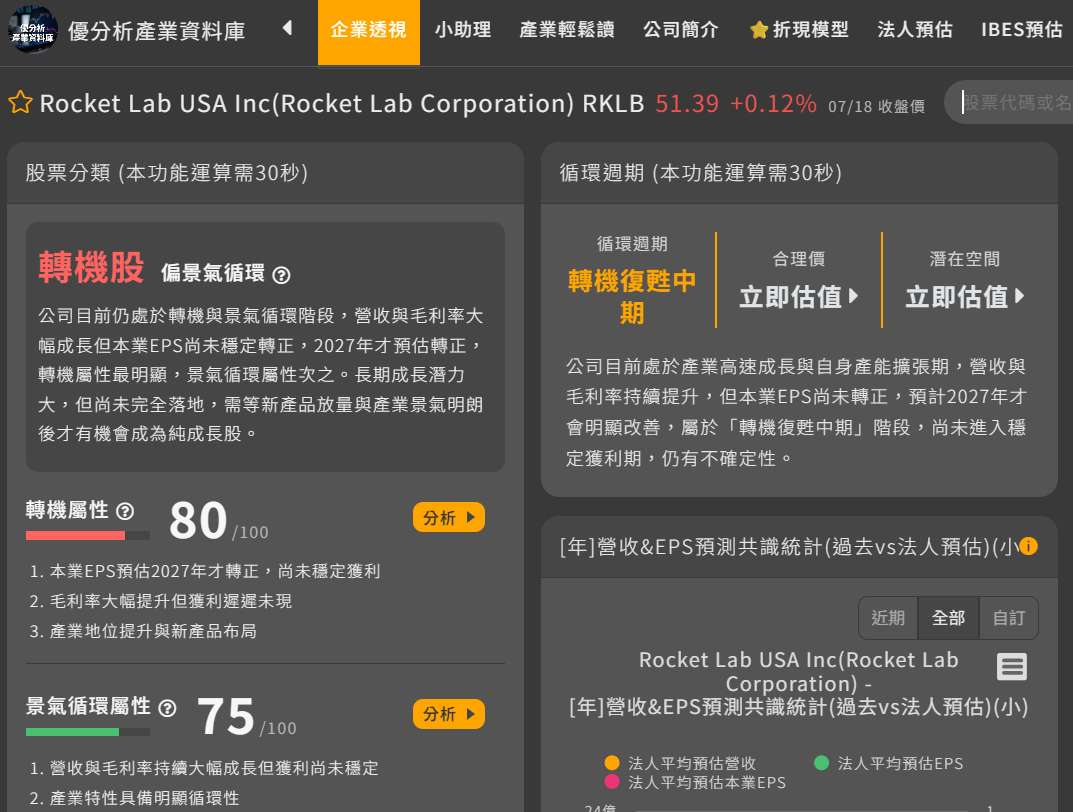Click the 優分析產業資料庫 logo avatar

(32, 29)
